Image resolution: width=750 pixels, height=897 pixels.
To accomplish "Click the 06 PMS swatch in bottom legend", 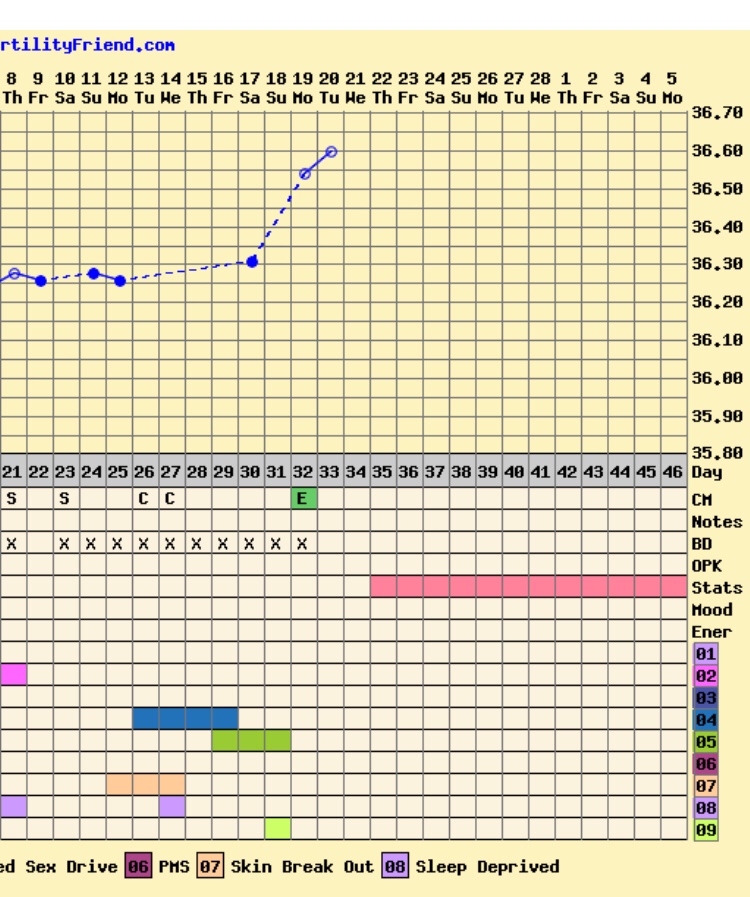I will (x=137, y=867).
